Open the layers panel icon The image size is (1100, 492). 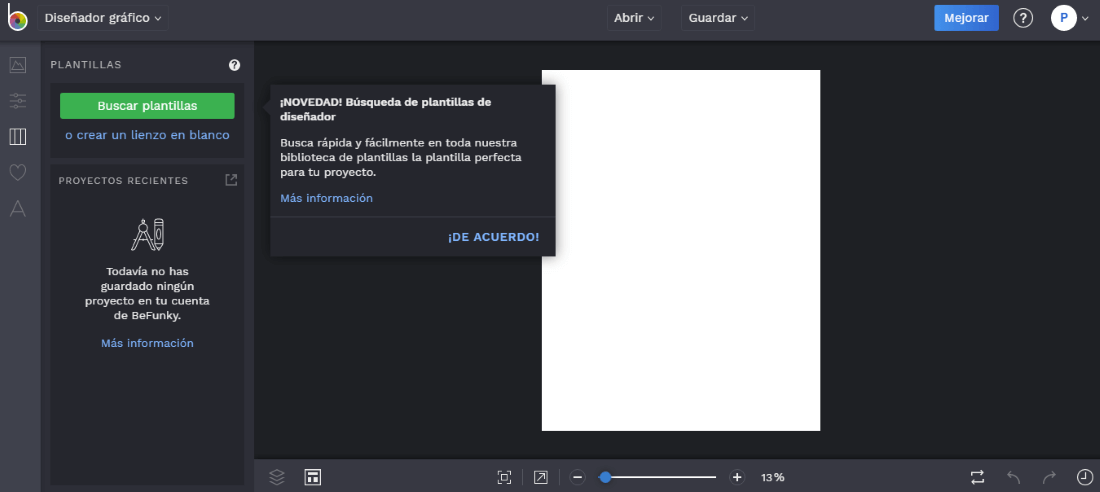tap(277, 477)
